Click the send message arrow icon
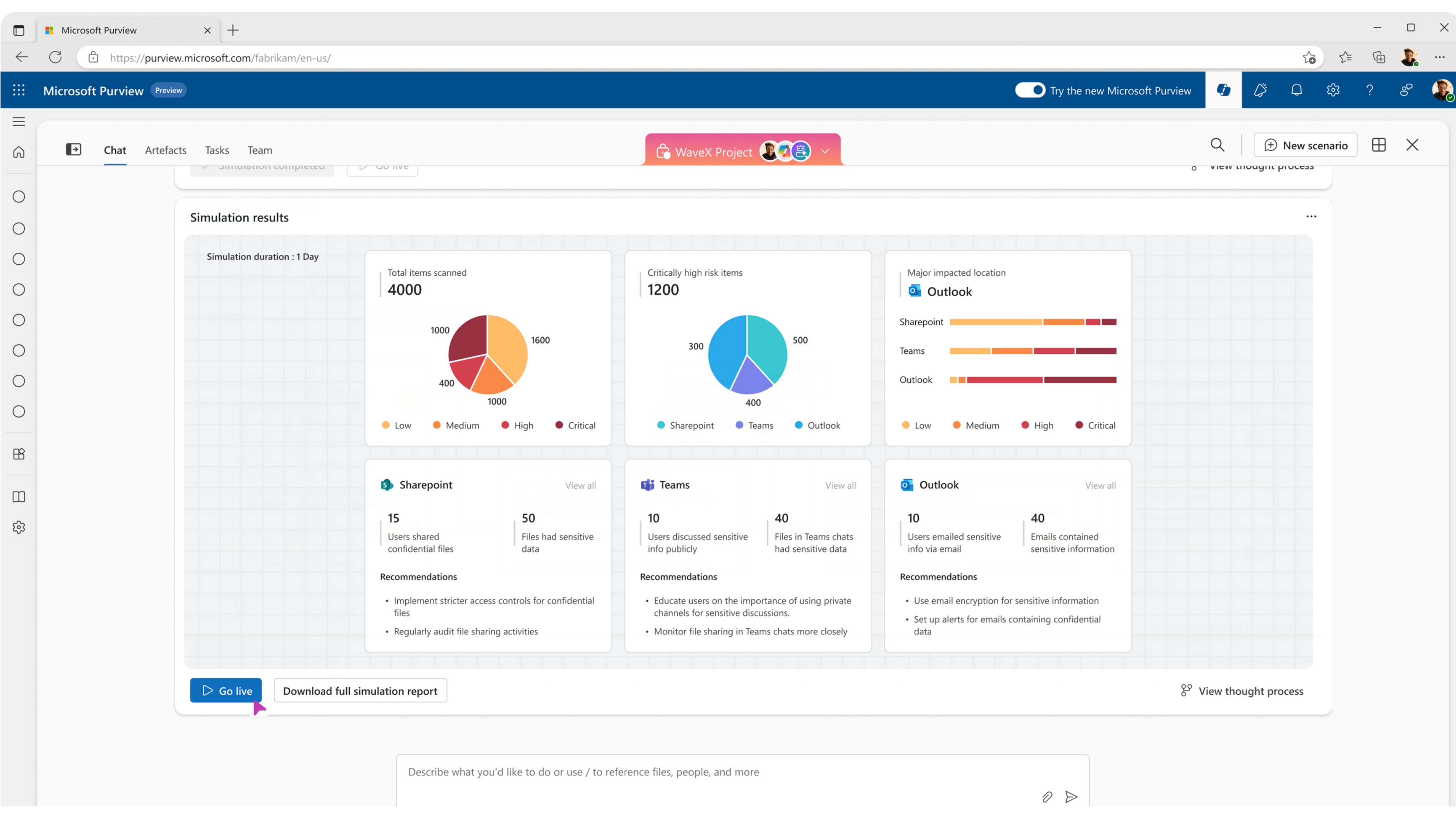 [1071, 797]
